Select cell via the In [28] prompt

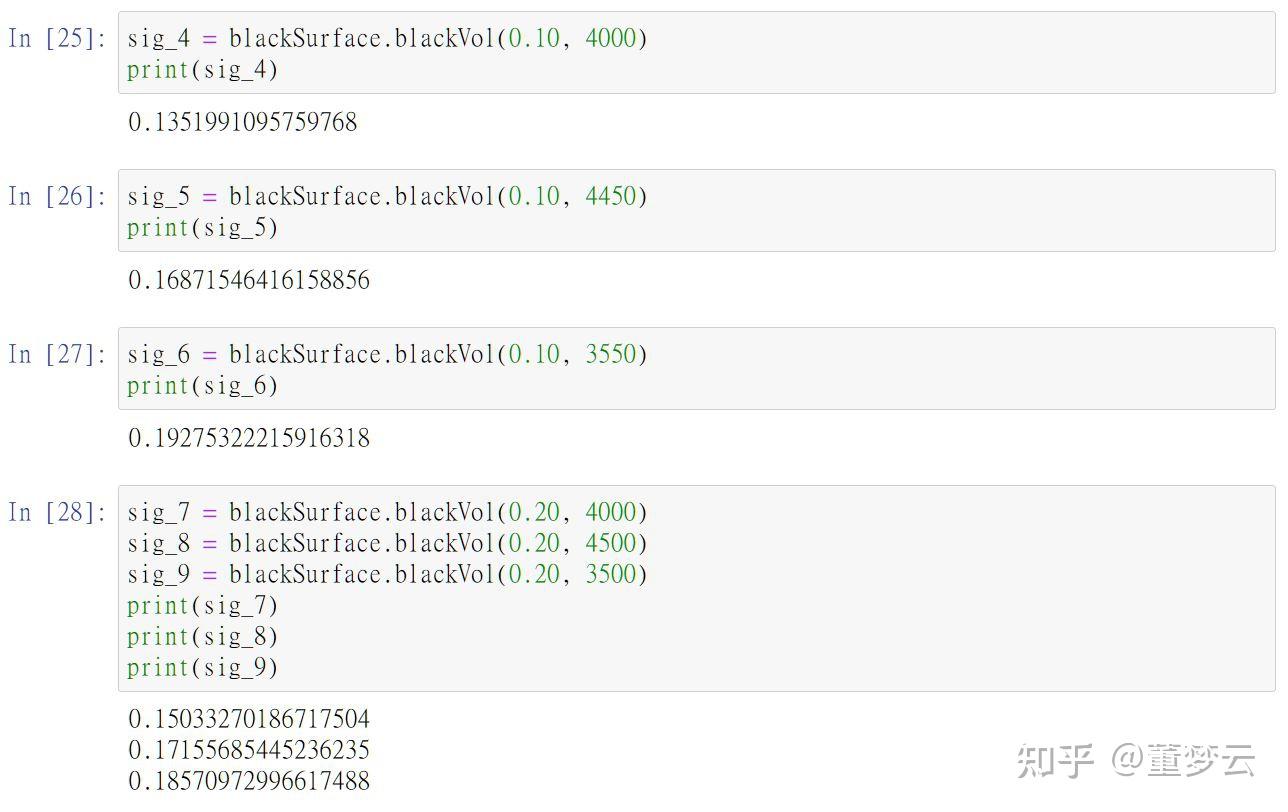[x=57, y=513]
